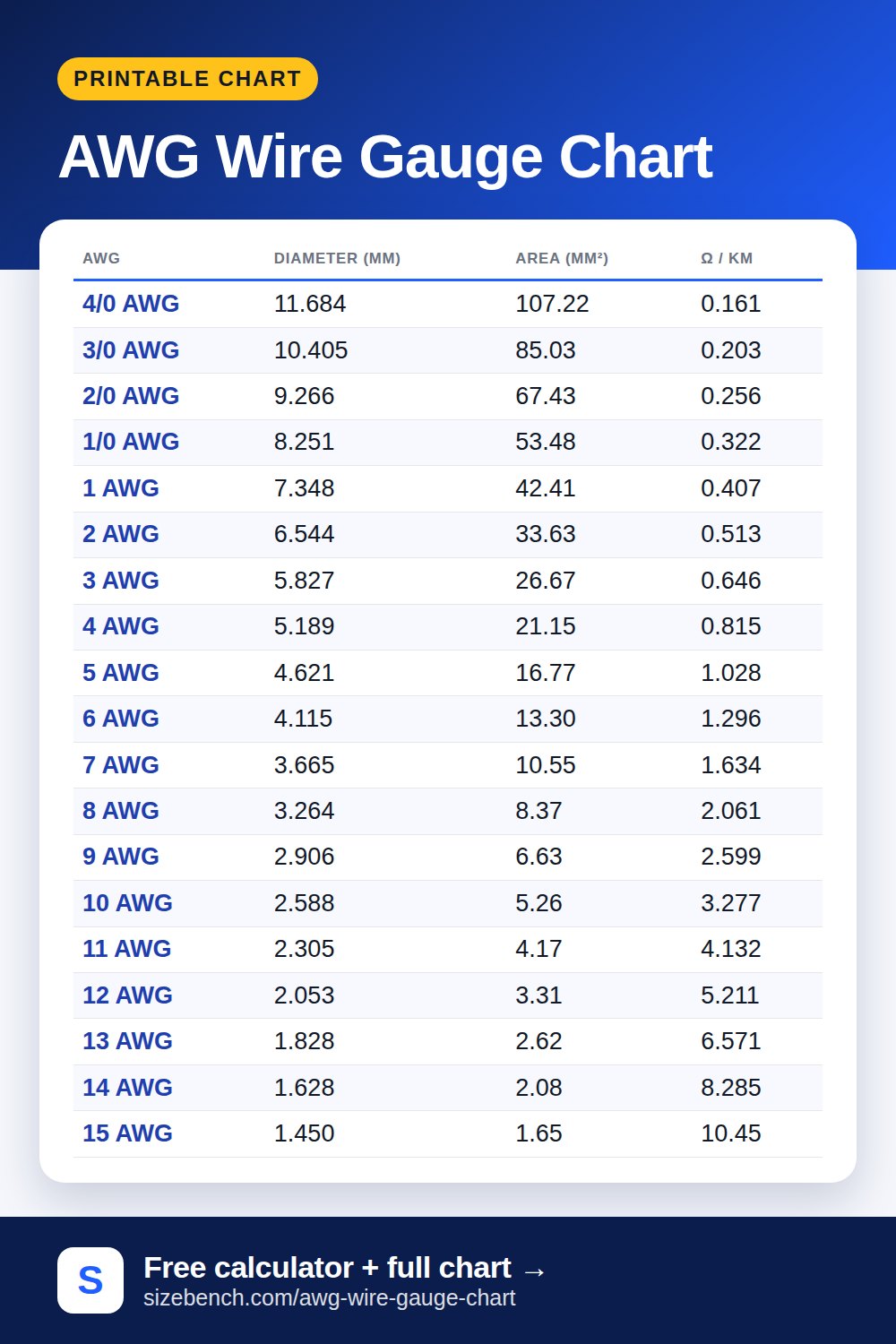Screen dimensions: 896x1344
Task: Click the 7 AWG row label
Action: coord(121,765)
